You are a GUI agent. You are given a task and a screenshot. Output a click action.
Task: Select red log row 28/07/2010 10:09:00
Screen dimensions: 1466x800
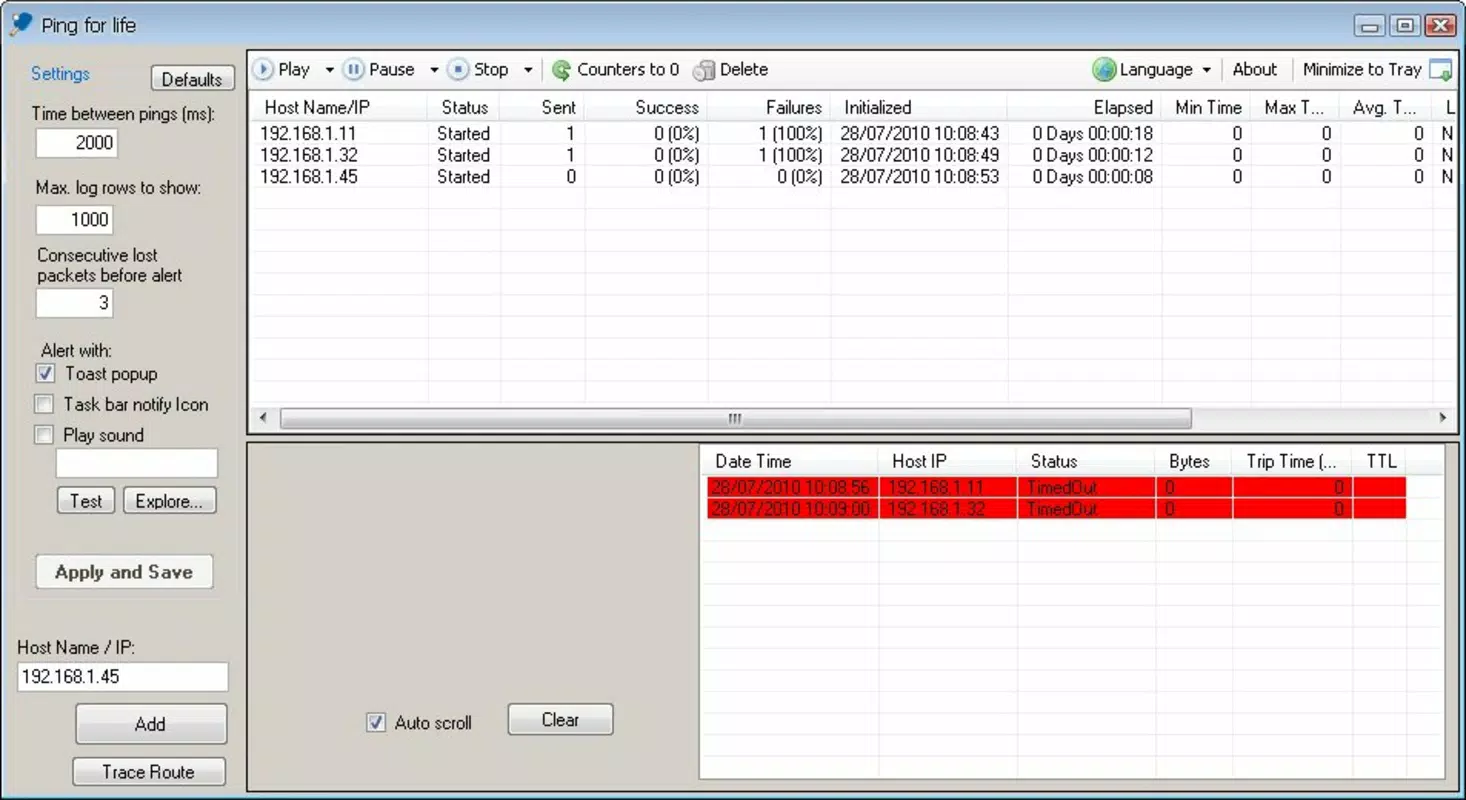pyautogui.click(x=1056, y=509)
